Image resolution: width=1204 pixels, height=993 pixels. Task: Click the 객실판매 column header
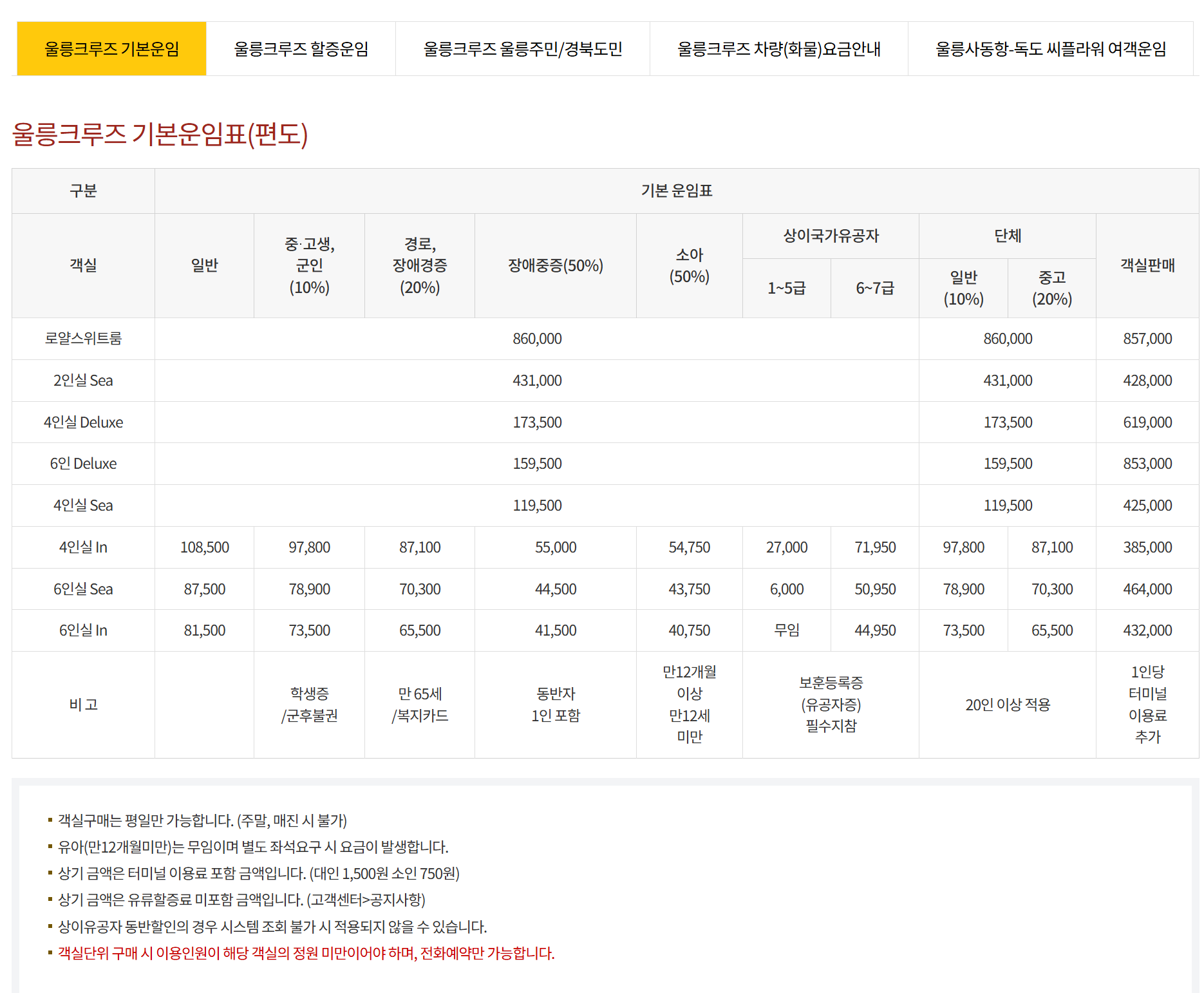coord(1147,265)
